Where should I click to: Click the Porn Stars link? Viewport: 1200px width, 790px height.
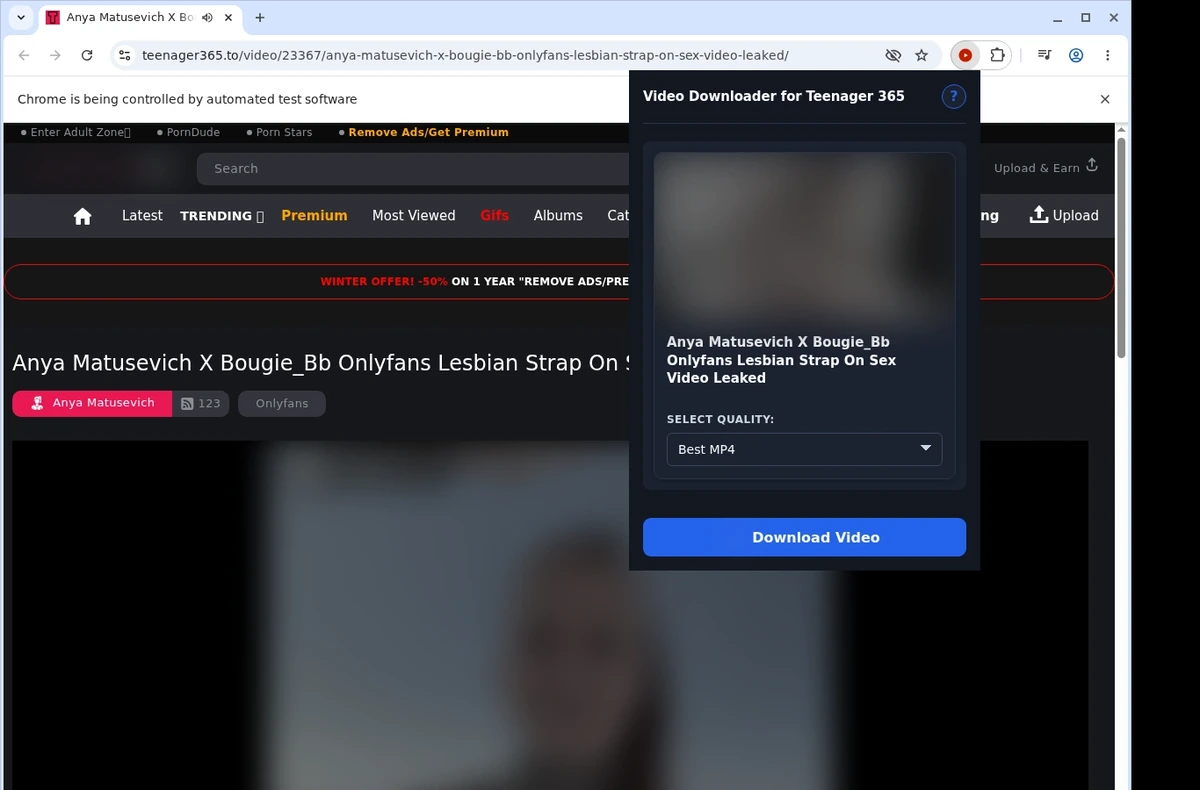(x=279, y=132)
